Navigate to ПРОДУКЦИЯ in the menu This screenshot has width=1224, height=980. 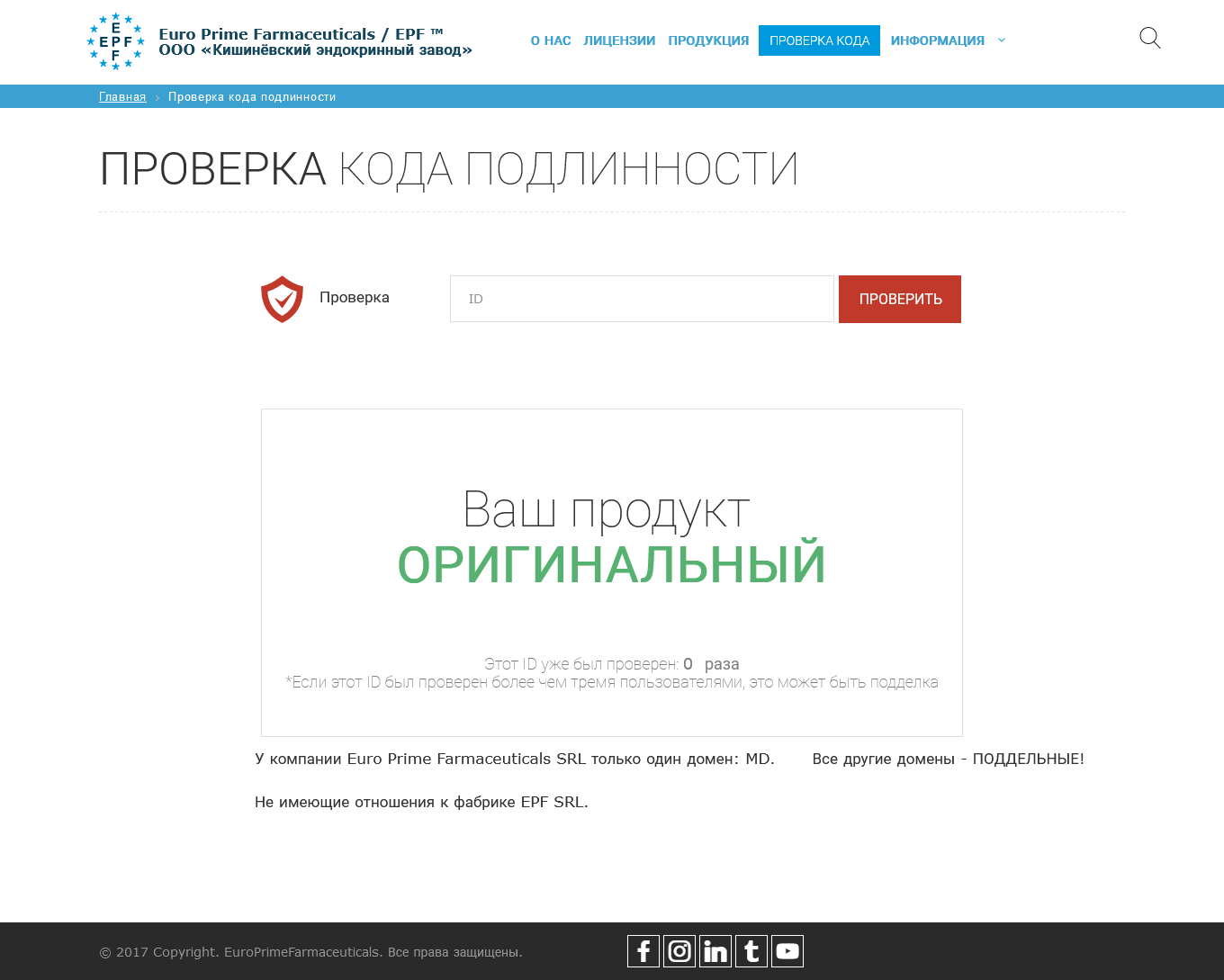[x=708, y=40]
